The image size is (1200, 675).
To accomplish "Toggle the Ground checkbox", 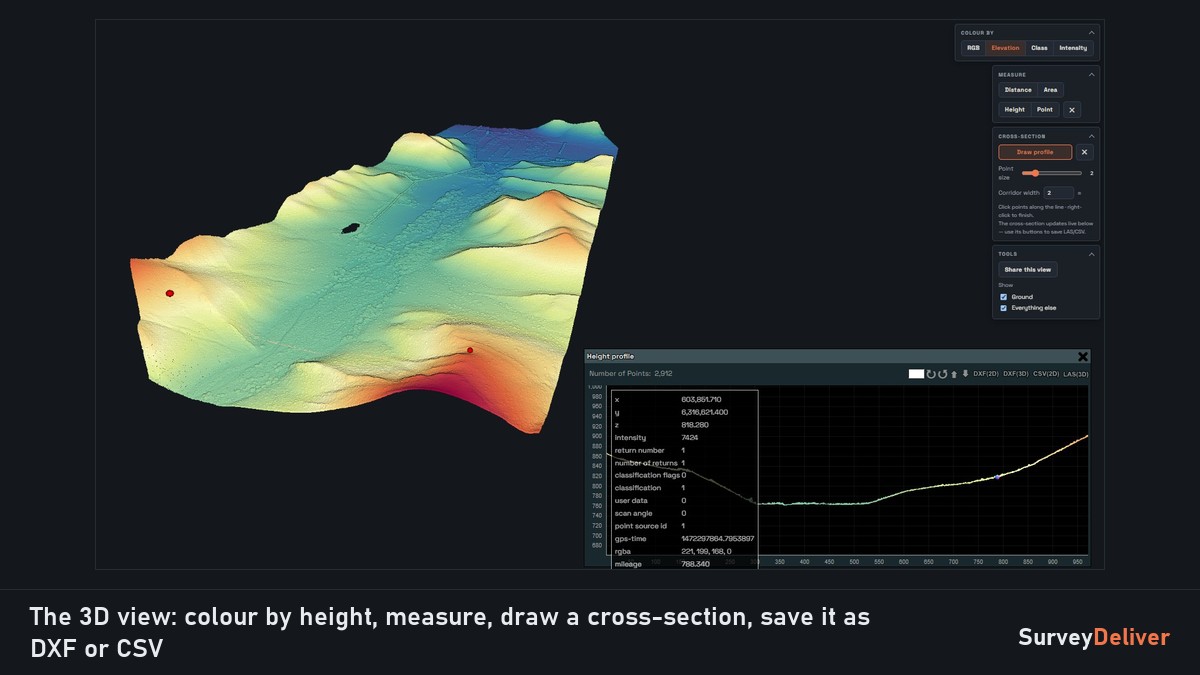I will (1004, 297).
